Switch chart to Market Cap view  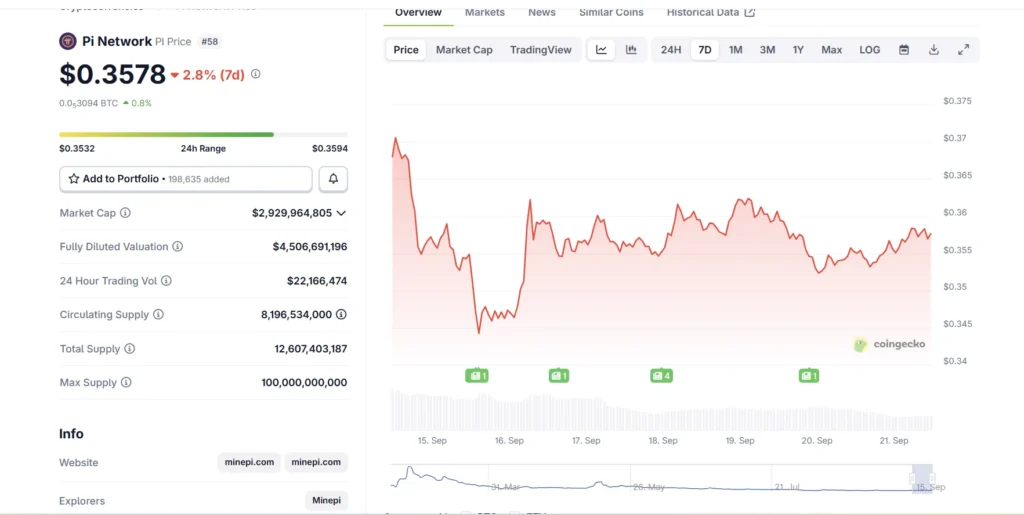(464, 50)
